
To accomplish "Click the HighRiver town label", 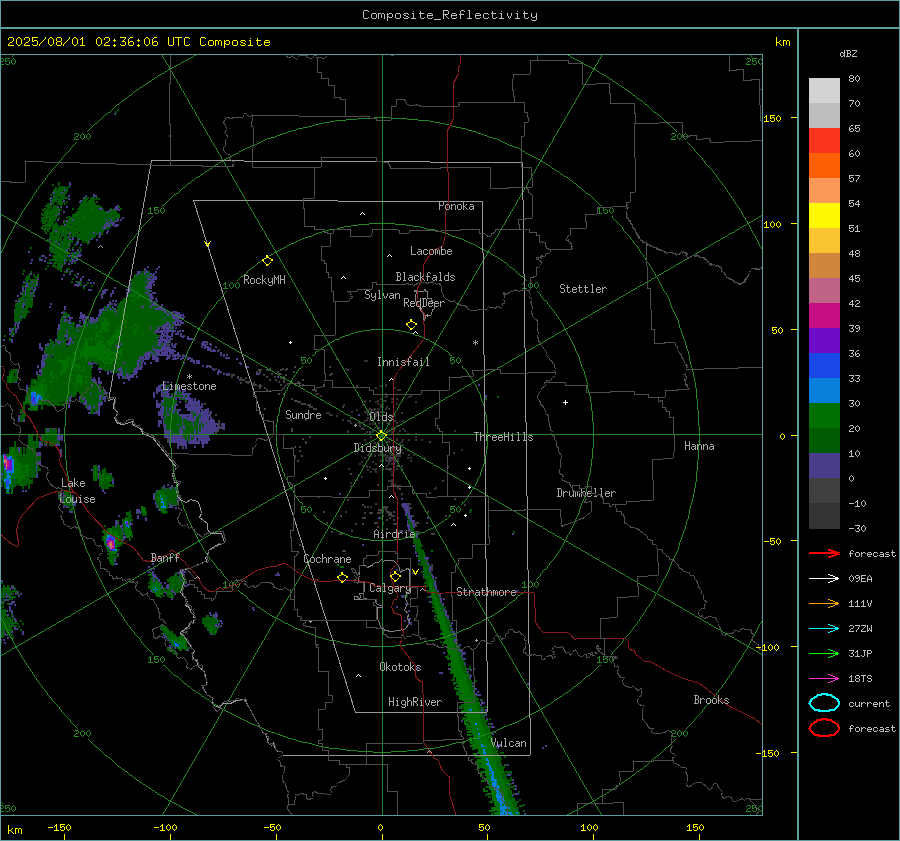I will click(415, 703).
